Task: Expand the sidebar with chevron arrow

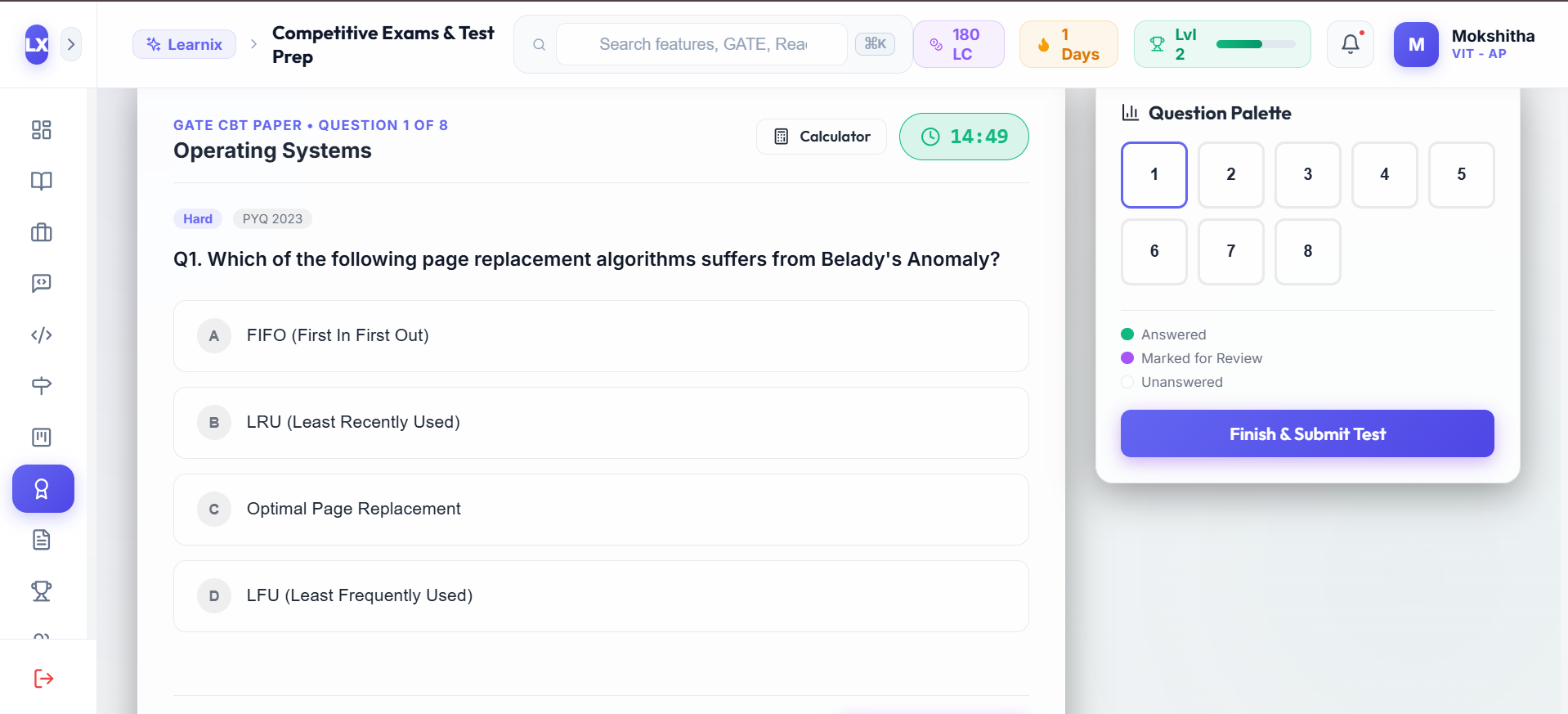Action: point(71,44)
